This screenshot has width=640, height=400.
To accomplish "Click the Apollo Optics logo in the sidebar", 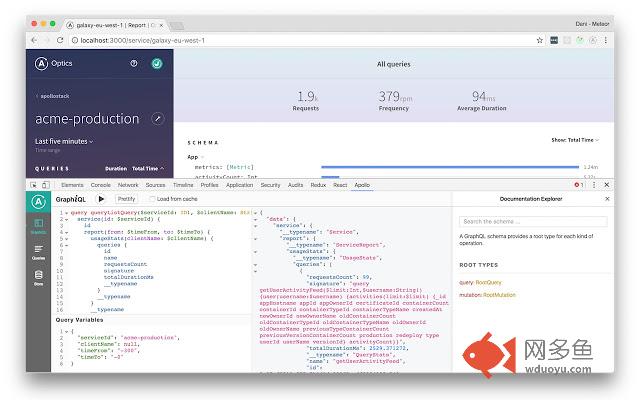I will pyautogui.click(x=41, y=64).
